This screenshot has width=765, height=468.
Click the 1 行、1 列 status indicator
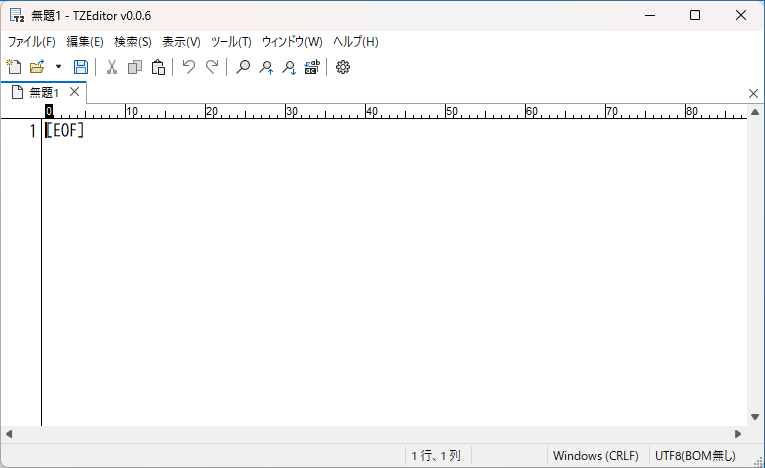tap(436, 455)
